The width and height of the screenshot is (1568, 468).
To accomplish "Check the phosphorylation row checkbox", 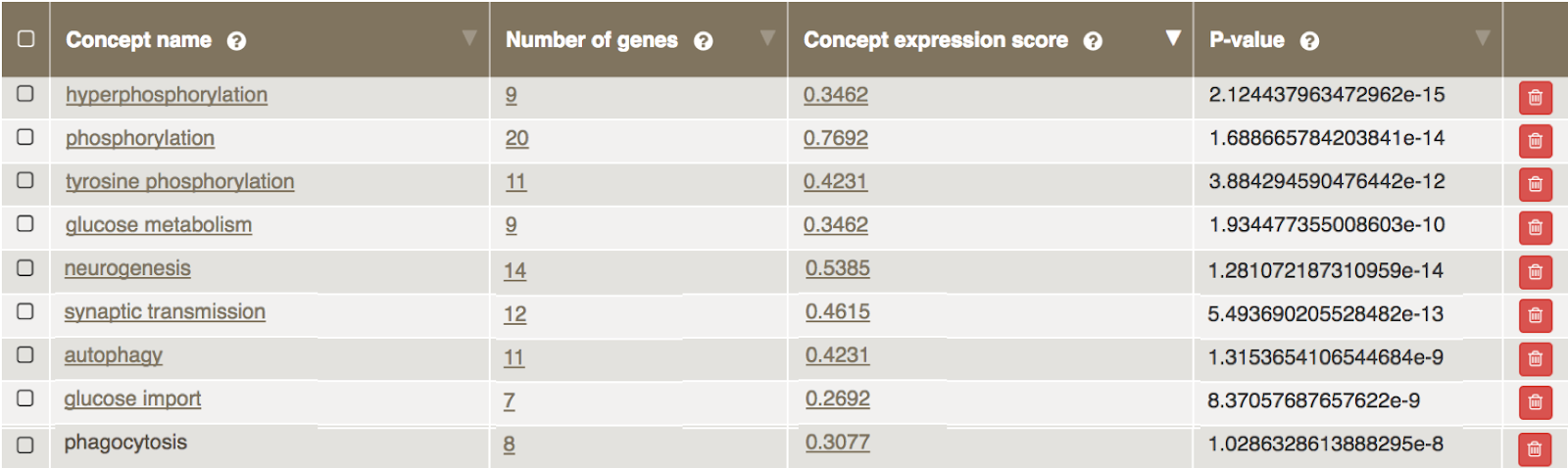I will tap(25, 137).
